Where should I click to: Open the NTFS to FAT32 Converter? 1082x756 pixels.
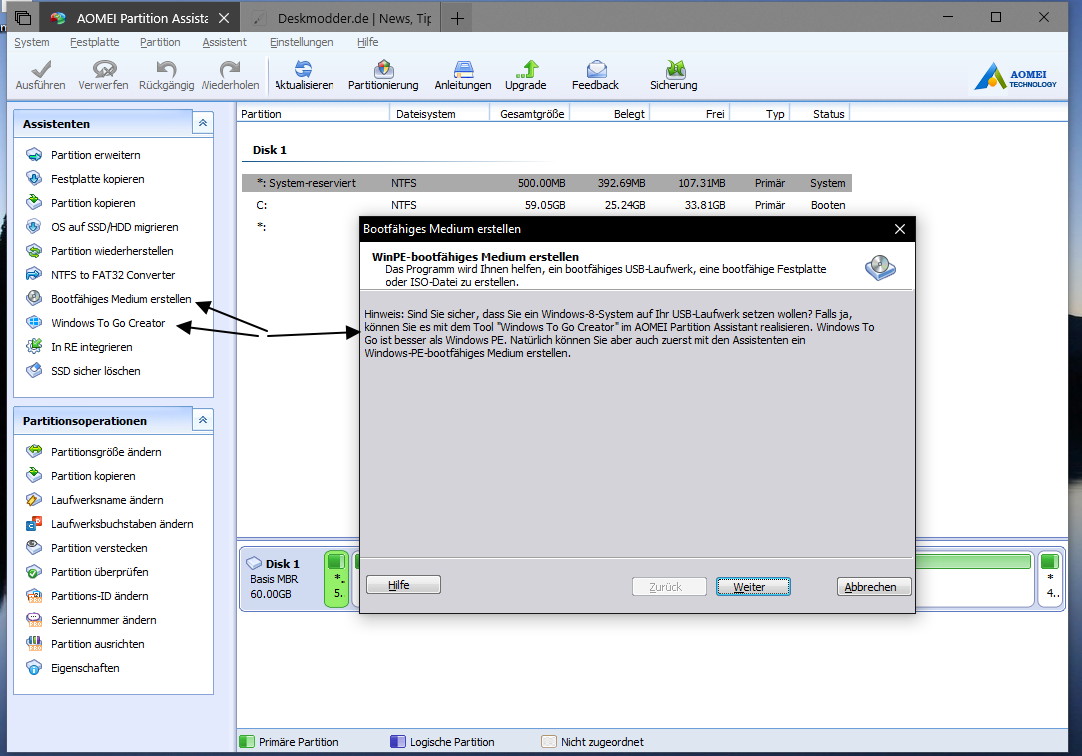(x=112, y=275)
